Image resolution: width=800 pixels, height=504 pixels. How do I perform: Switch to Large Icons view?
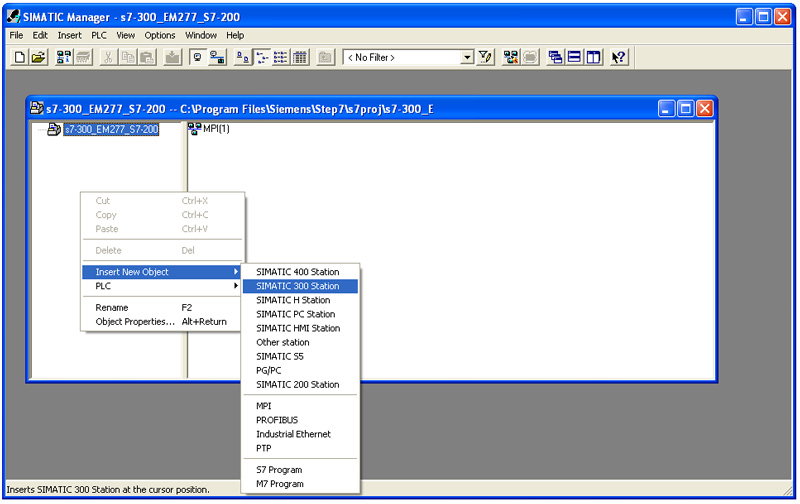[242, 57]
